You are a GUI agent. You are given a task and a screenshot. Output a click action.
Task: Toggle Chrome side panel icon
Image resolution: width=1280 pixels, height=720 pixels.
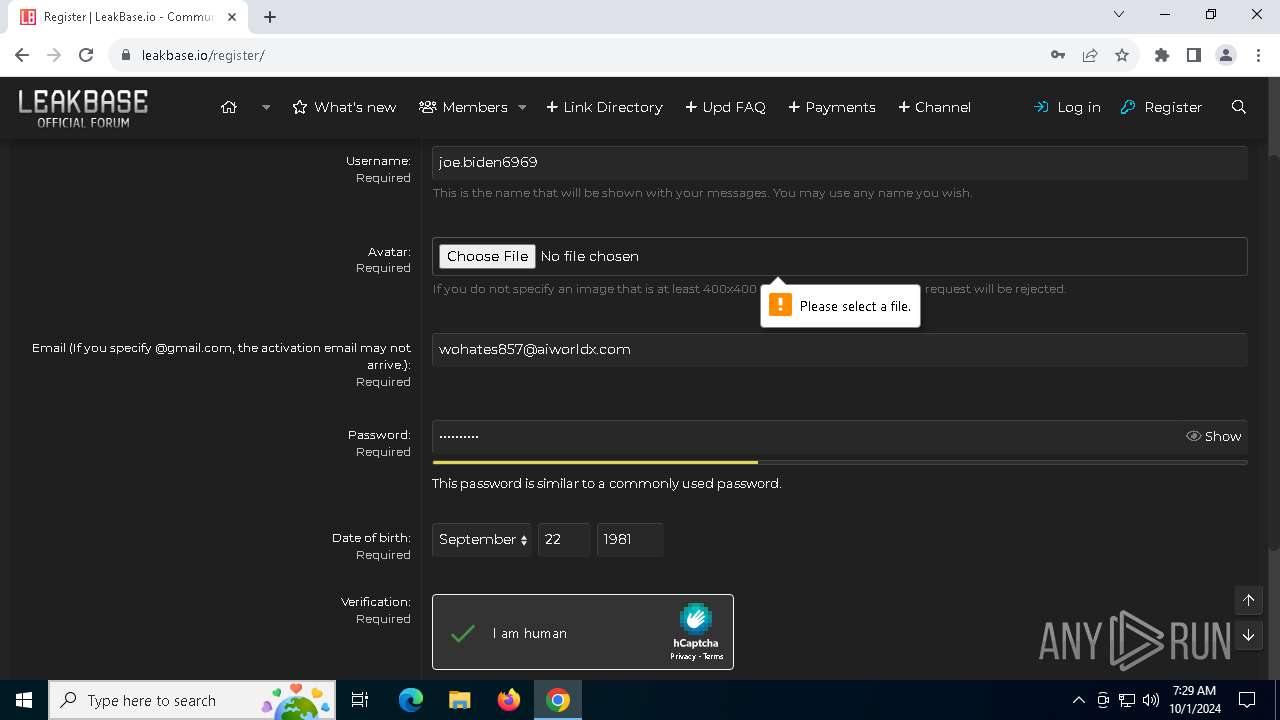(x=1194, y=55)
